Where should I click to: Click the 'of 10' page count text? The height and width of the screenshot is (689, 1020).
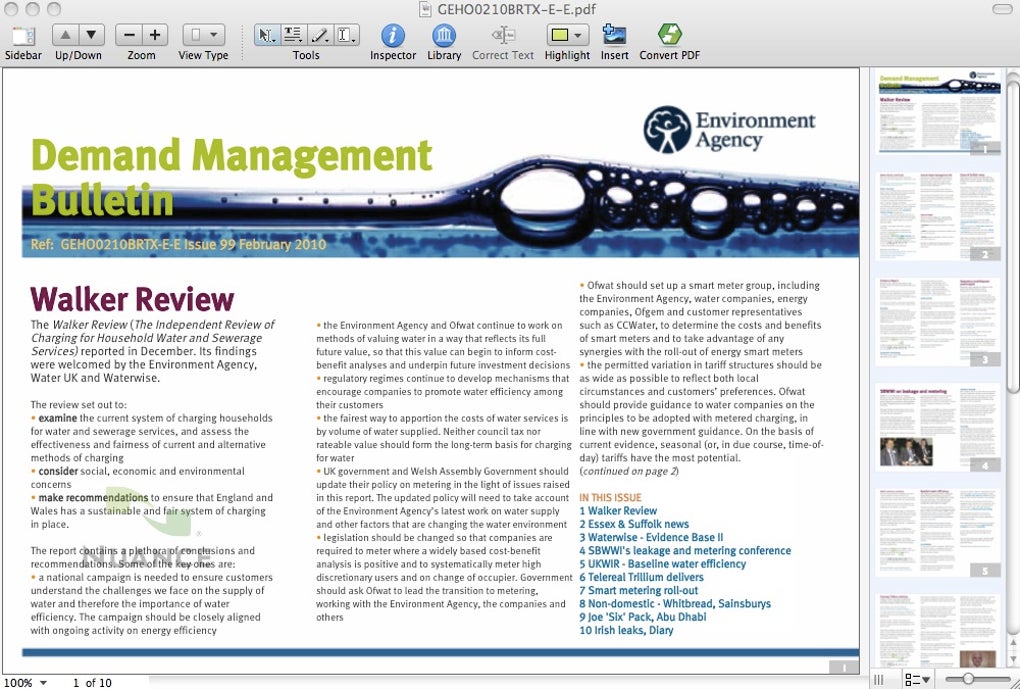tap(98, 682)
